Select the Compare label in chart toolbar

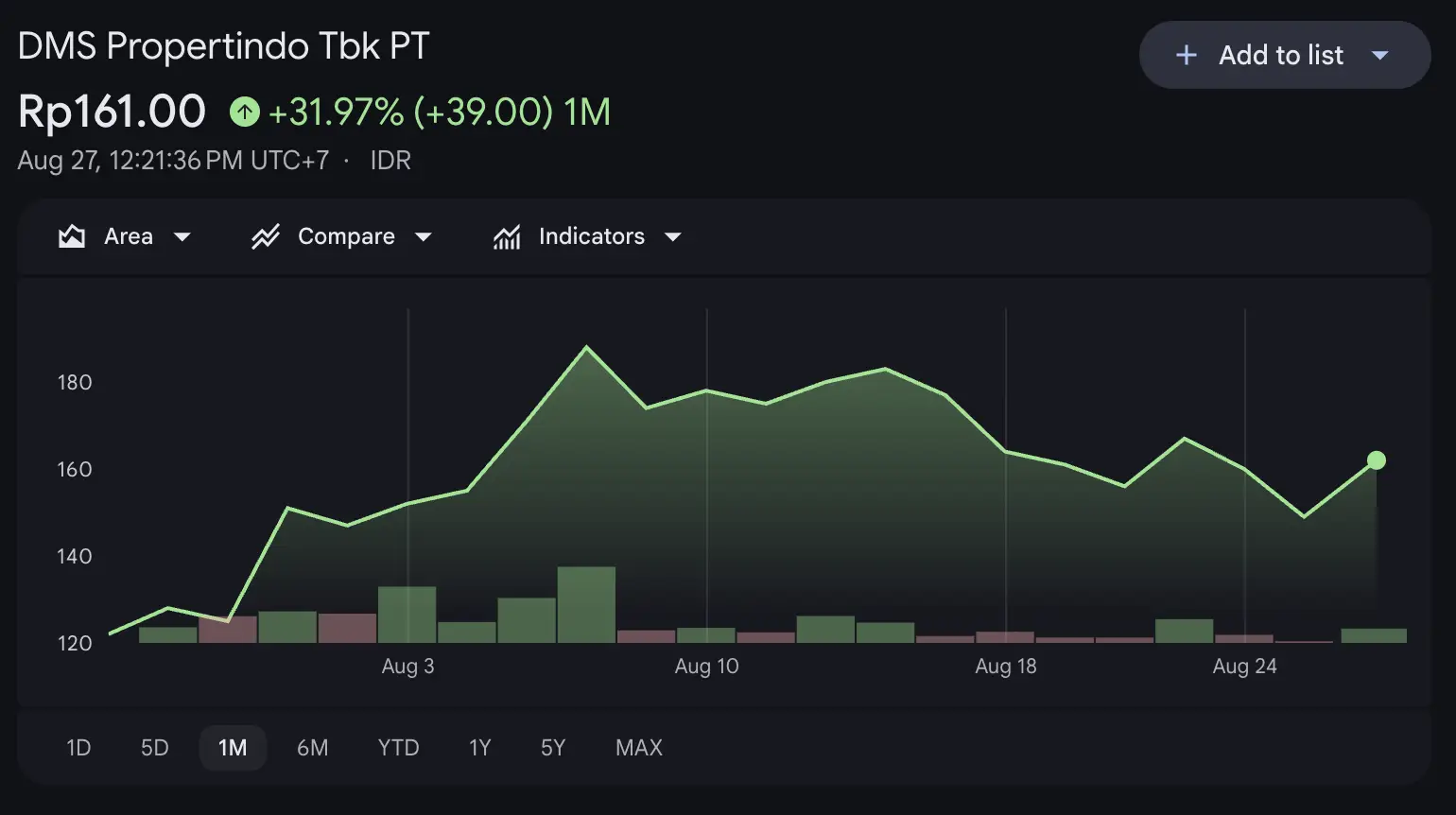point(346,236)
